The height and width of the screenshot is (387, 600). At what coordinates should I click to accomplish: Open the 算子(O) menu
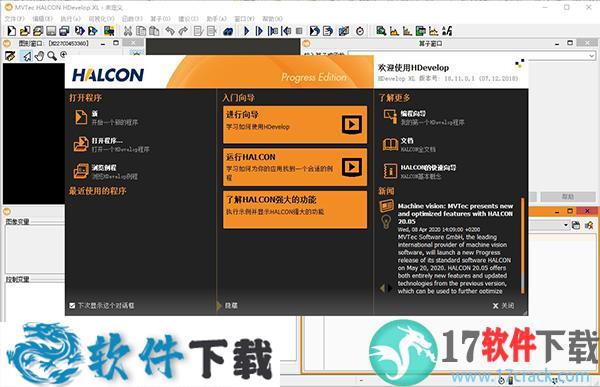click(x=160, y=18)
